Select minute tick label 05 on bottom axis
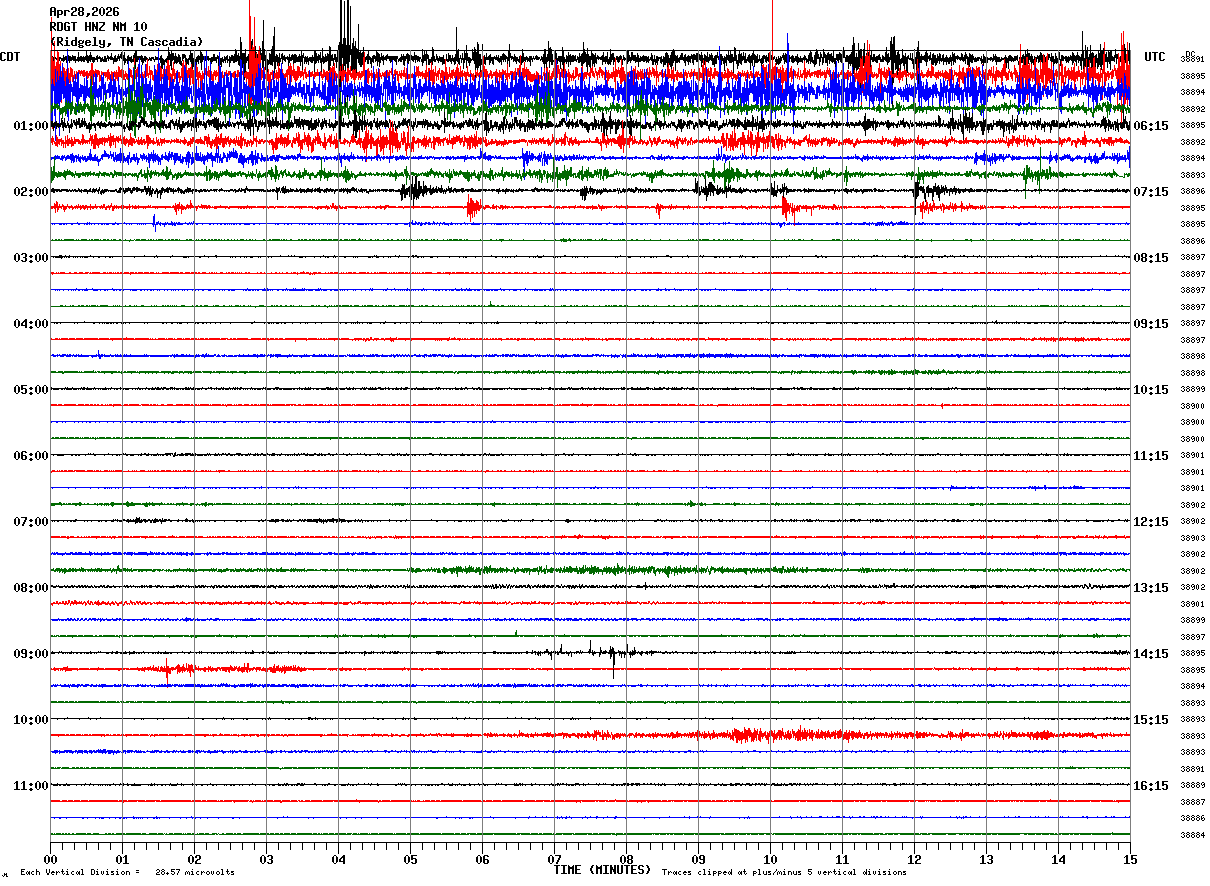This screenshot has height=886, width=1210. click(x=410, y=859)
